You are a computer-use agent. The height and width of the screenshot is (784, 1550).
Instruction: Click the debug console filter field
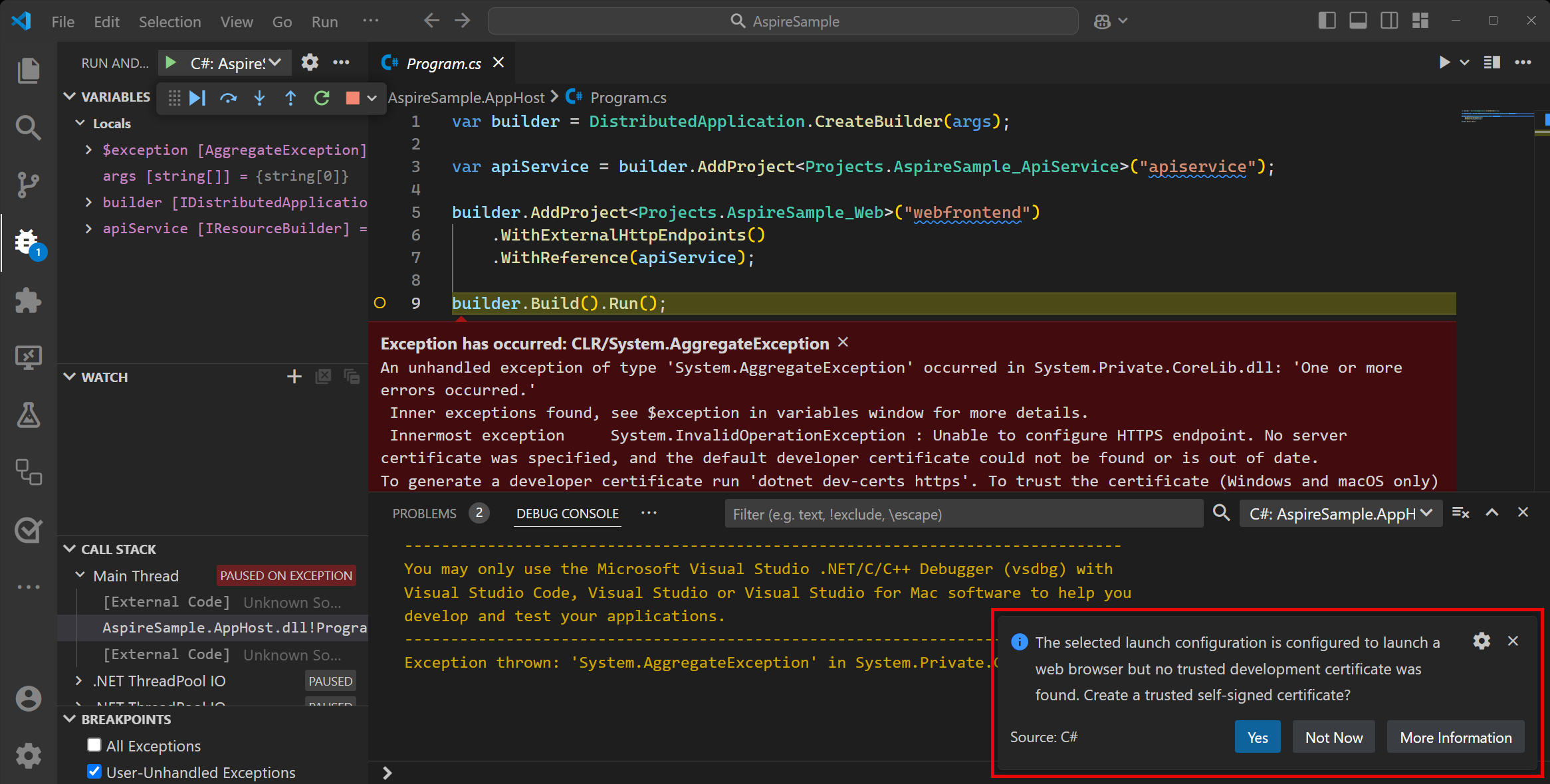[x=964, y=514]
